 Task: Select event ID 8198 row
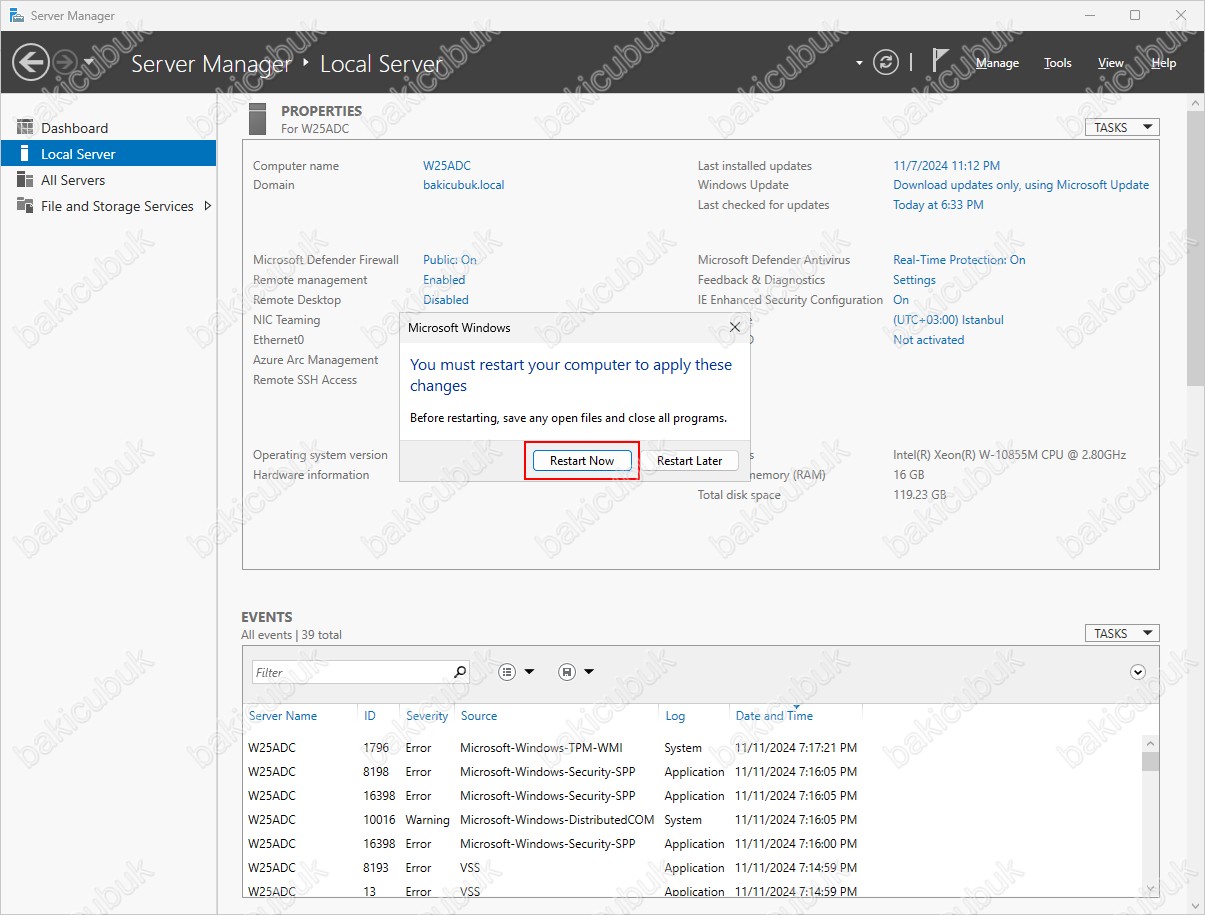tap(692, 772)
